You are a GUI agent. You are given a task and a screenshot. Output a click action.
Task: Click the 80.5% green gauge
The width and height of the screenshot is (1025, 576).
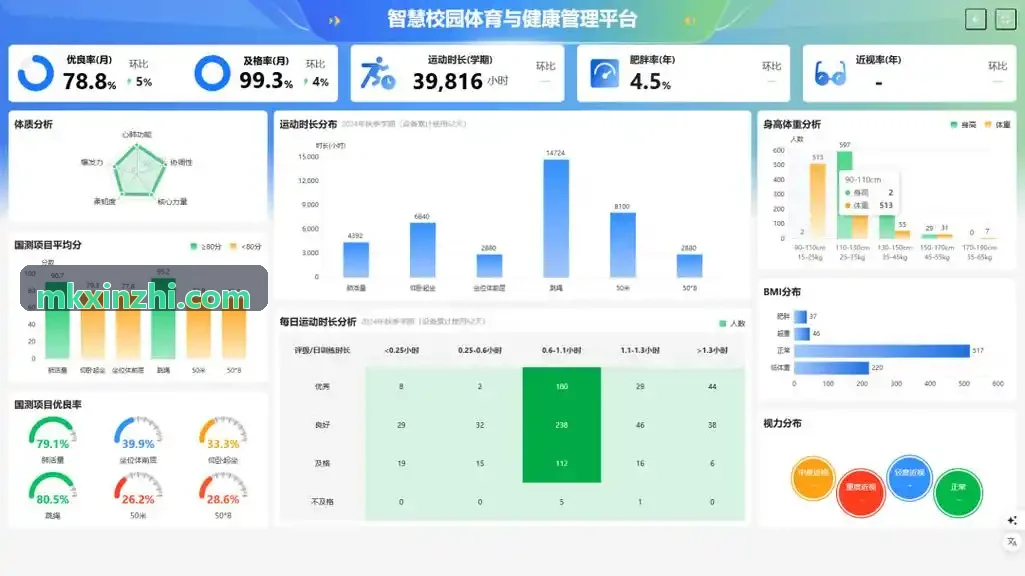pyautogui.click(x=52, y=488)
